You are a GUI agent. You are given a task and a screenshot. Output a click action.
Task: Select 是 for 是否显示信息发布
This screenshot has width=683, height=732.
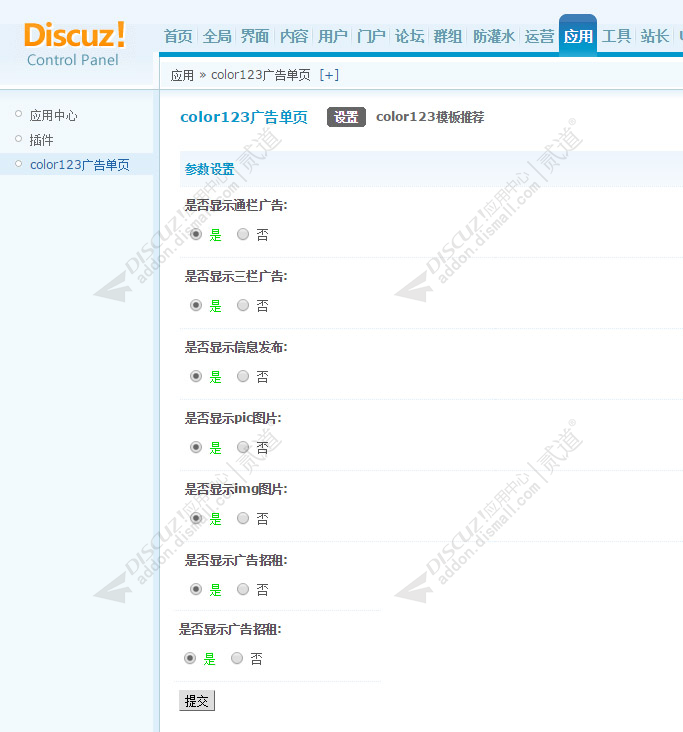coord(196,376)
